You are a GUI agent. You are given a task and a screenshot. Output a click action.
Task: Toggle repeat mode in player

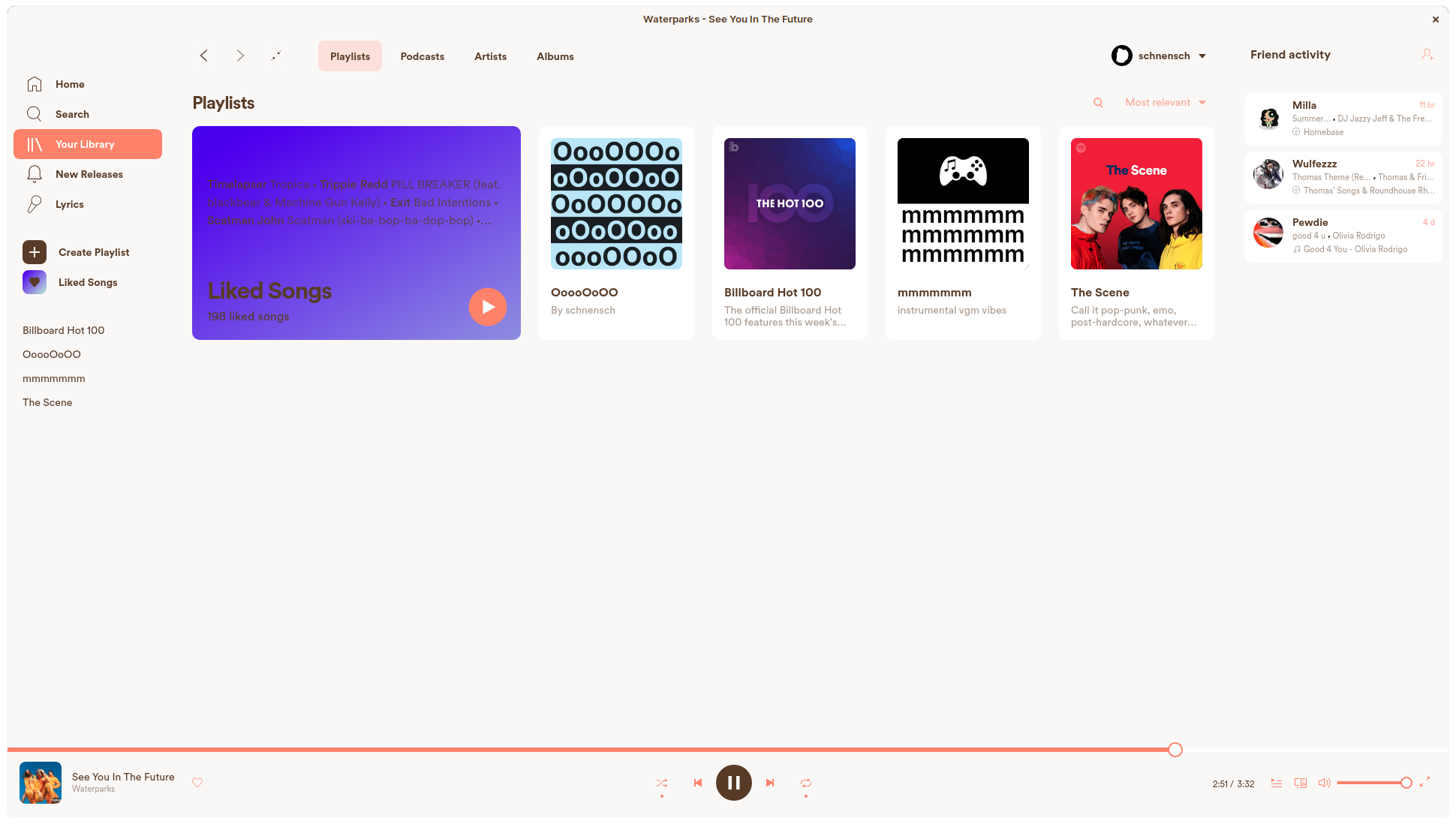point(806,783)
